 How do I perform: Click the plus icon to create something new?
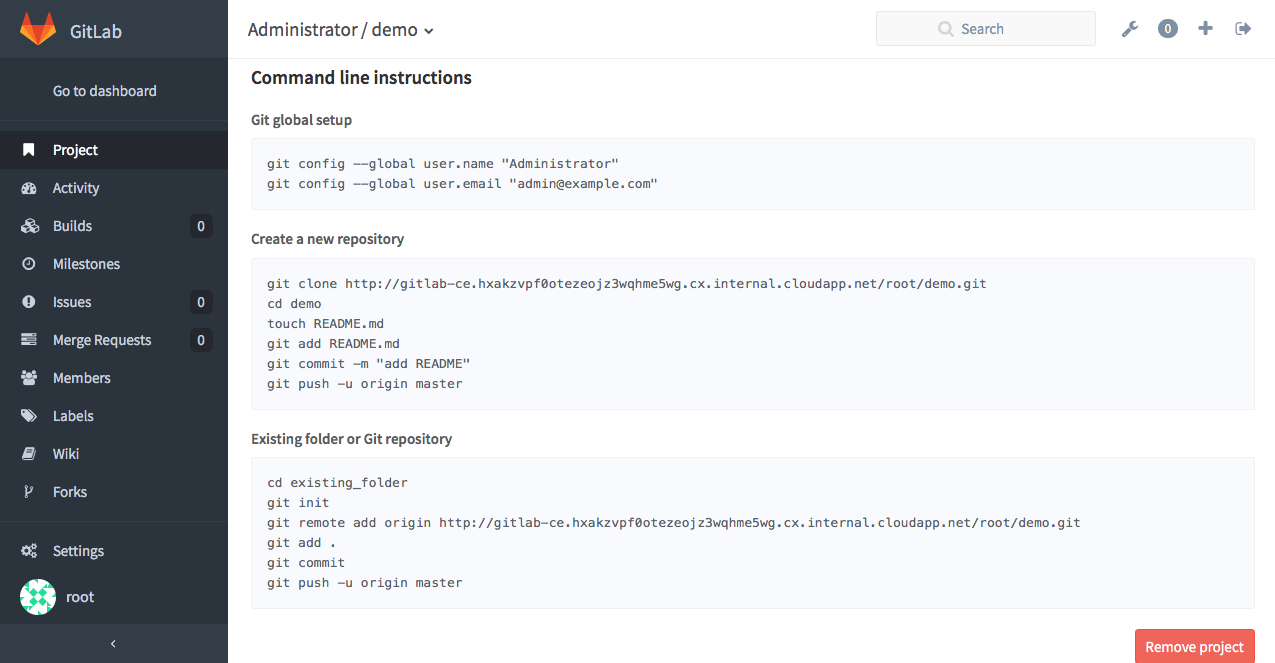pos(1205,28)
